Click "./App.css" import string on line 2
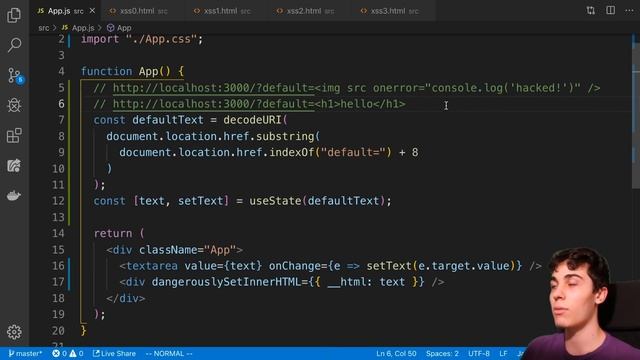This screenshot has width=640, height=360. (162, 39)
